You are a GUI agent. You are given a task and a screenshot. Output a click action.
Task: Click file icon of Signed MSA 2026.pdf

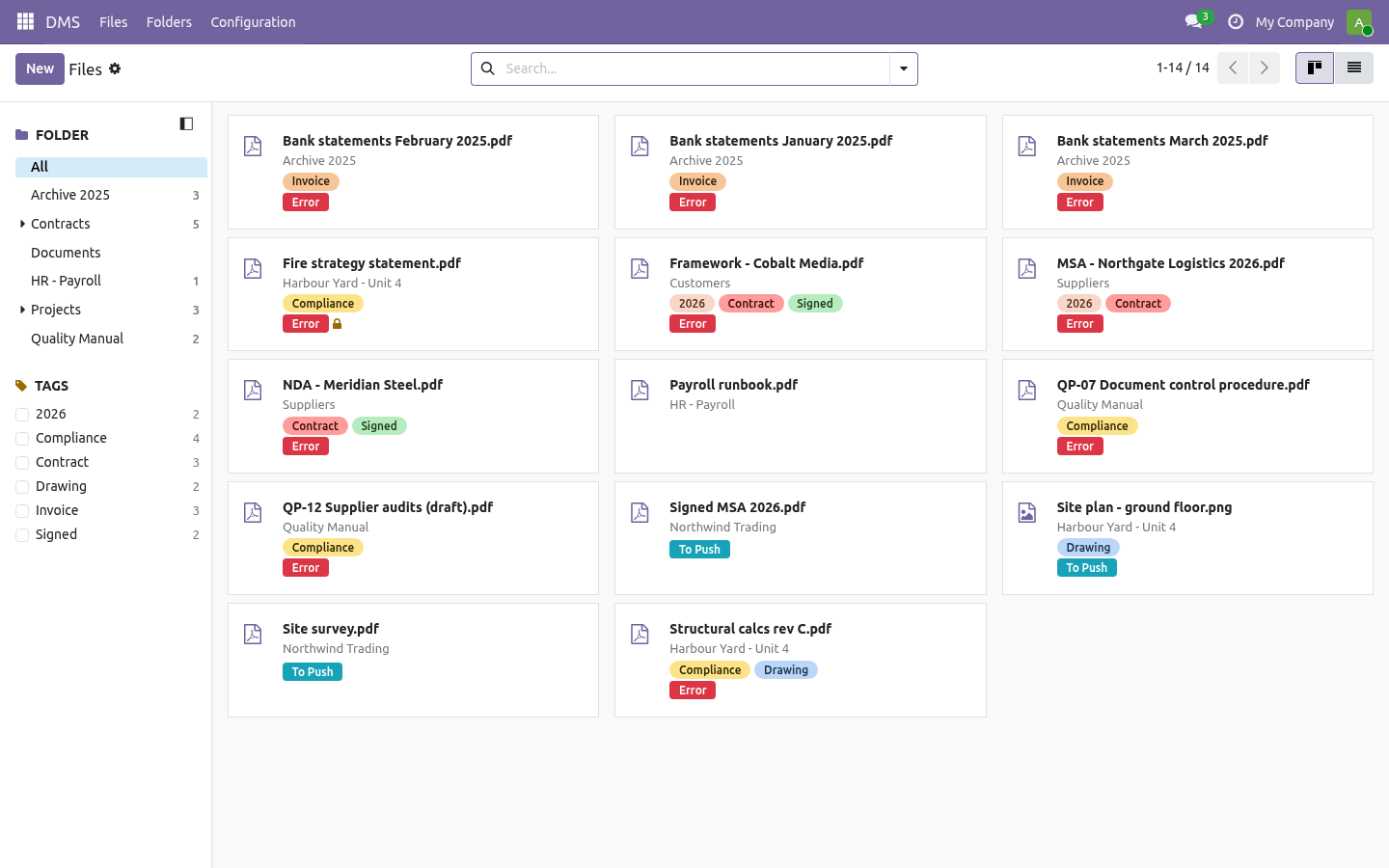tap(640, 512)
